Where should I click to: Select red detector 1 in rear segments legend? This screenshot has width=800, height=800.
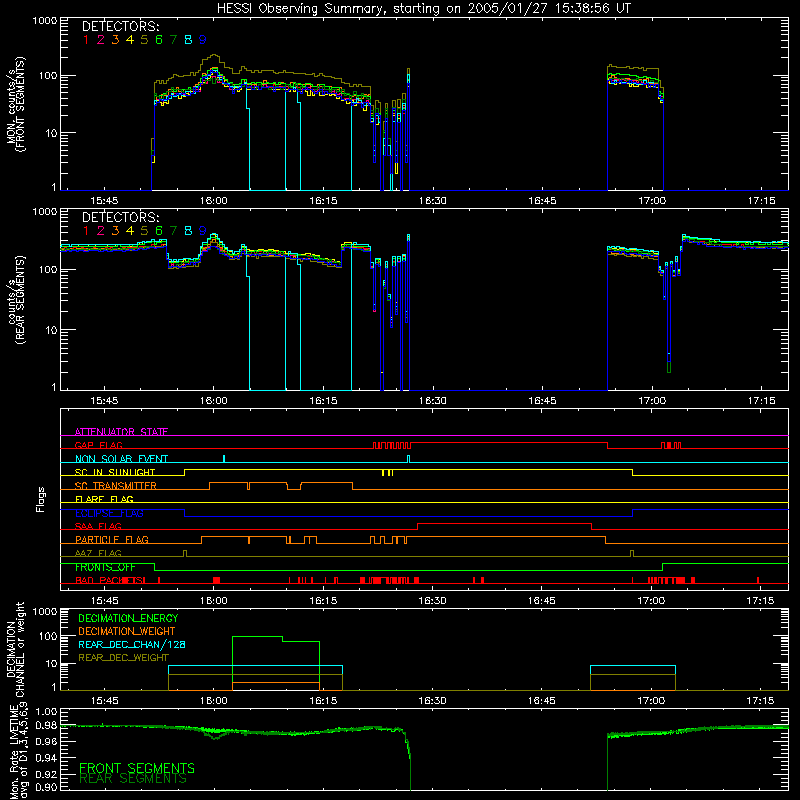(86, 231)
